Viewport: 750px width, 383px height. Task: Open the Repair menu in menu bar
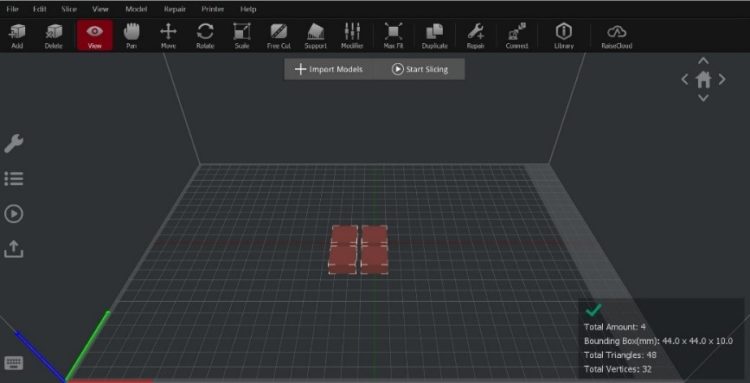pyautogui.click(x=175, y=9)
